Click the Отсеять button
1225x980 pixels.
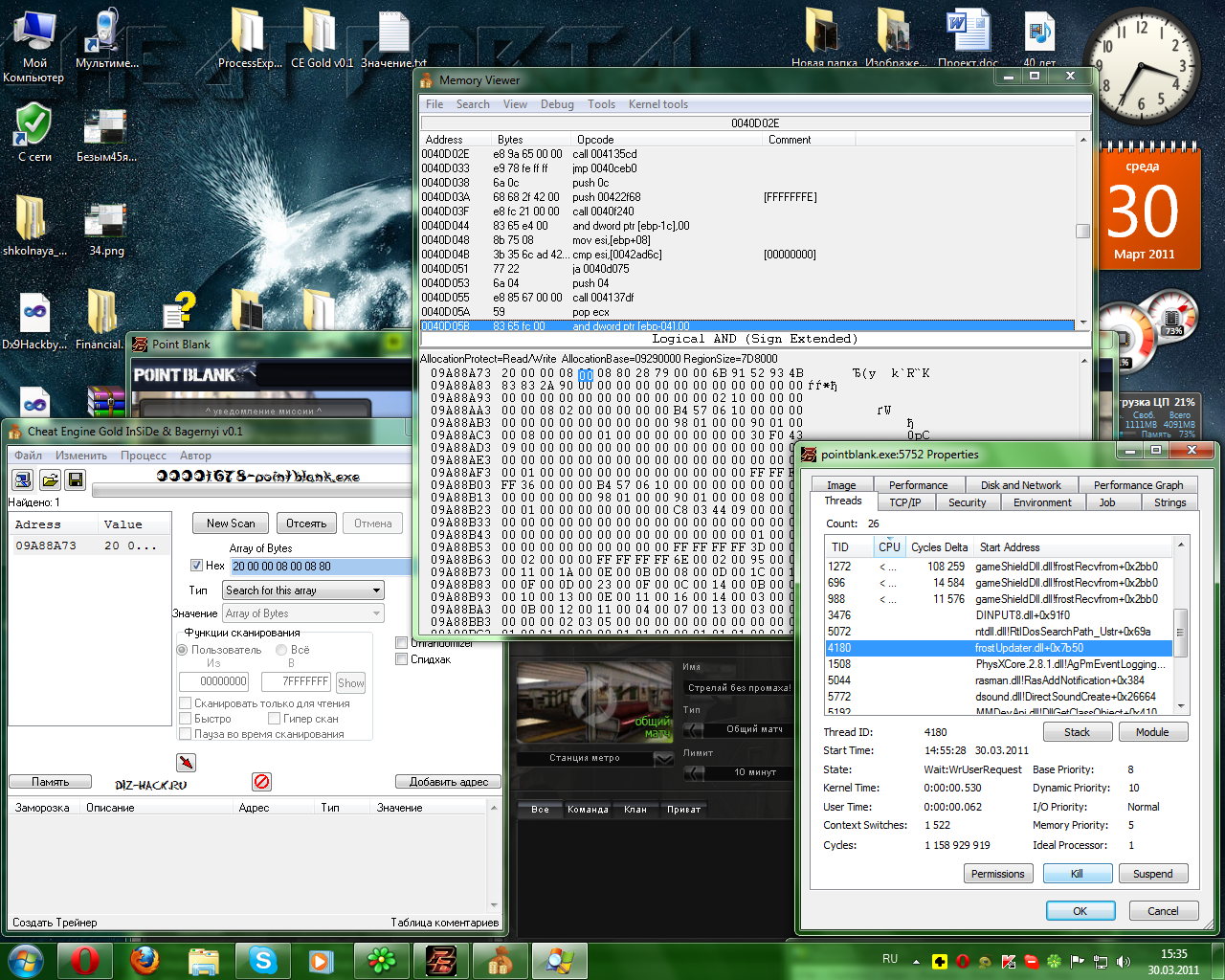tap(306, 523)
